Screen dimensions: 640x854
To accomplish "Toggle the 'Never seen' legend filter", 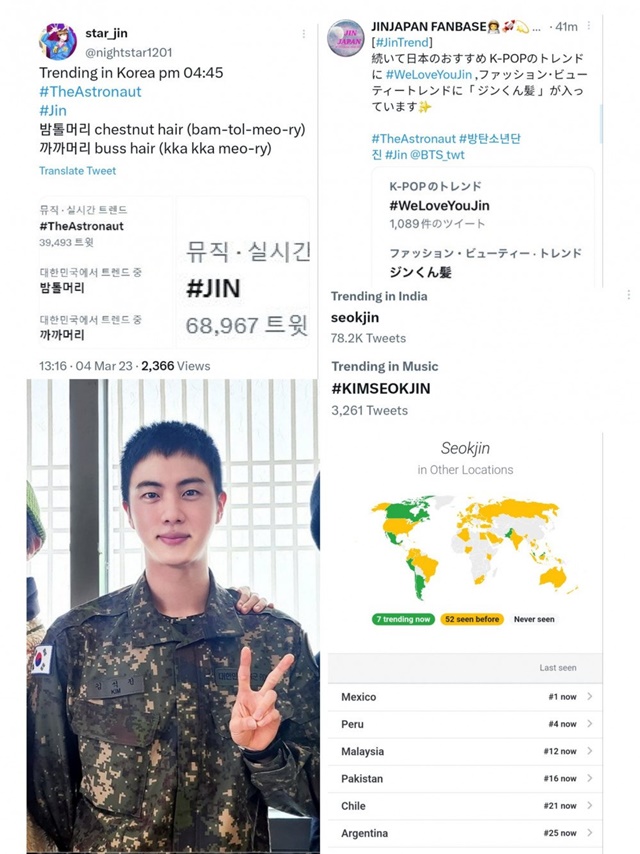I will pos(534,619).
